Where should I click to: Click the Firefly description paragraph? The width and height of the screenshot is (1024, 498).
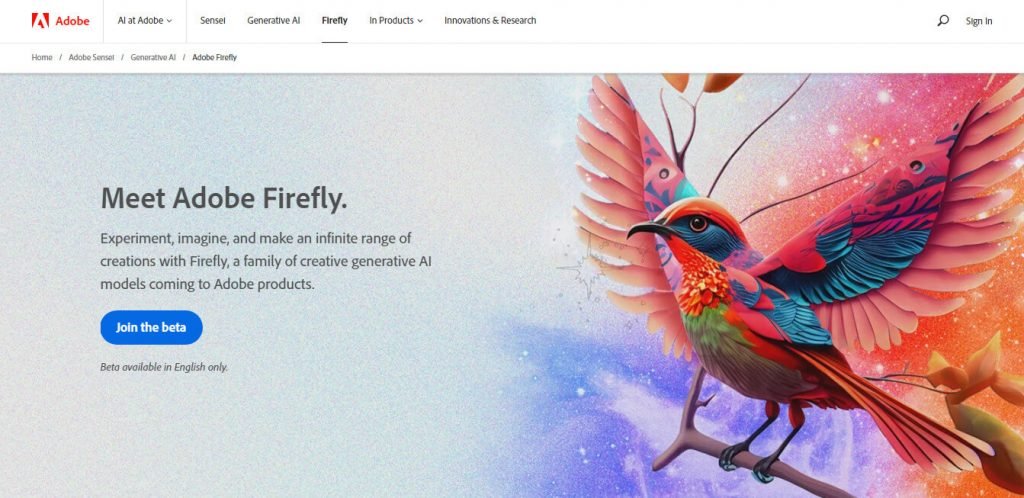pos(266,261)
